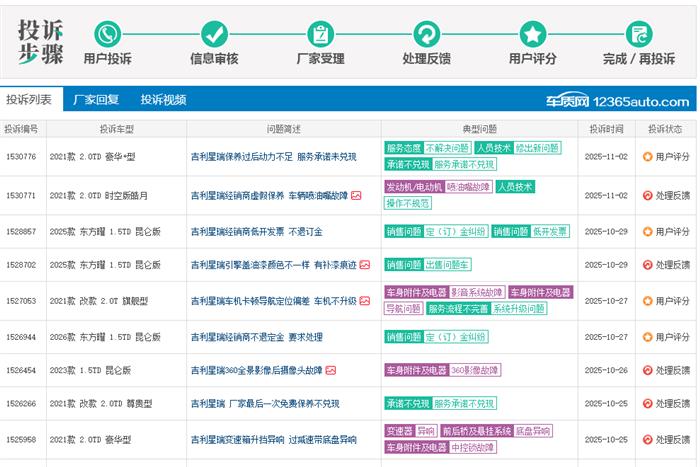The width and height of the screenshot is (700, 467).
Task: Open complaint 吉利星瑞变速箱升挡异响
Action: (273, 439)
